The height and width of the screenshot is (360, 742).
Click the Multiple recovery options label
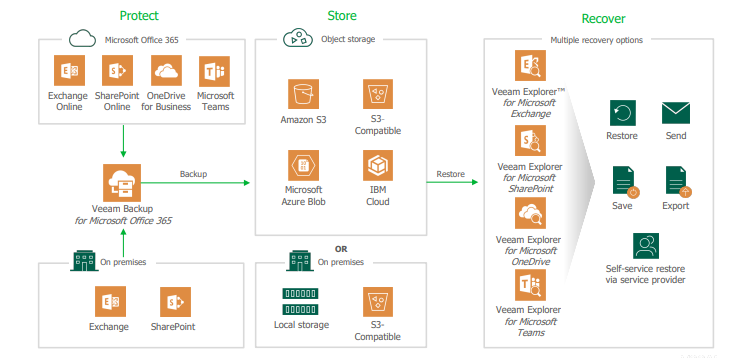point(596,40)
